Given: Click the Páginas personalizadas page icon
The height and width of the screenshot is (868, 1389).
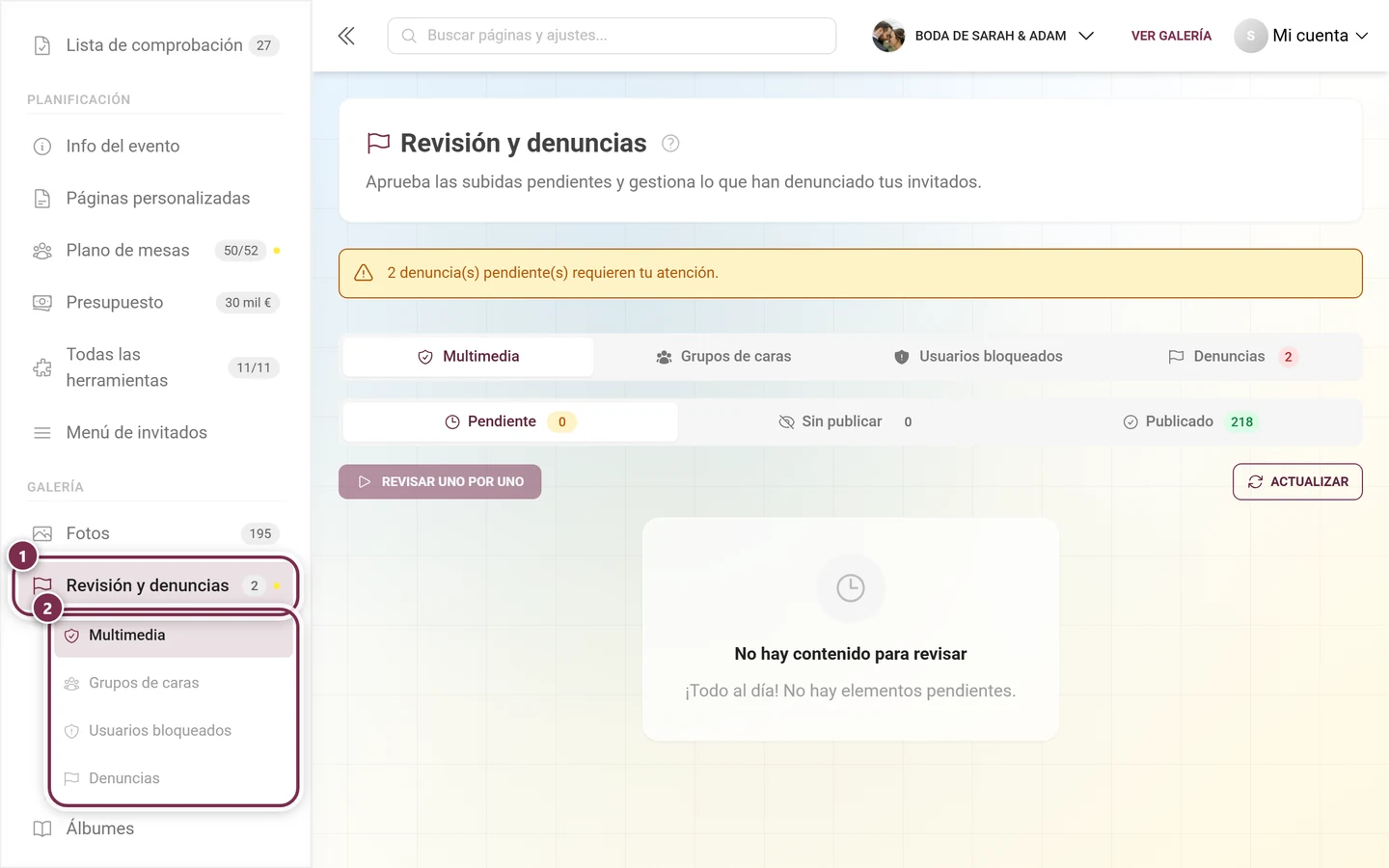Looking at the screenshot, I should coord(42,199).
